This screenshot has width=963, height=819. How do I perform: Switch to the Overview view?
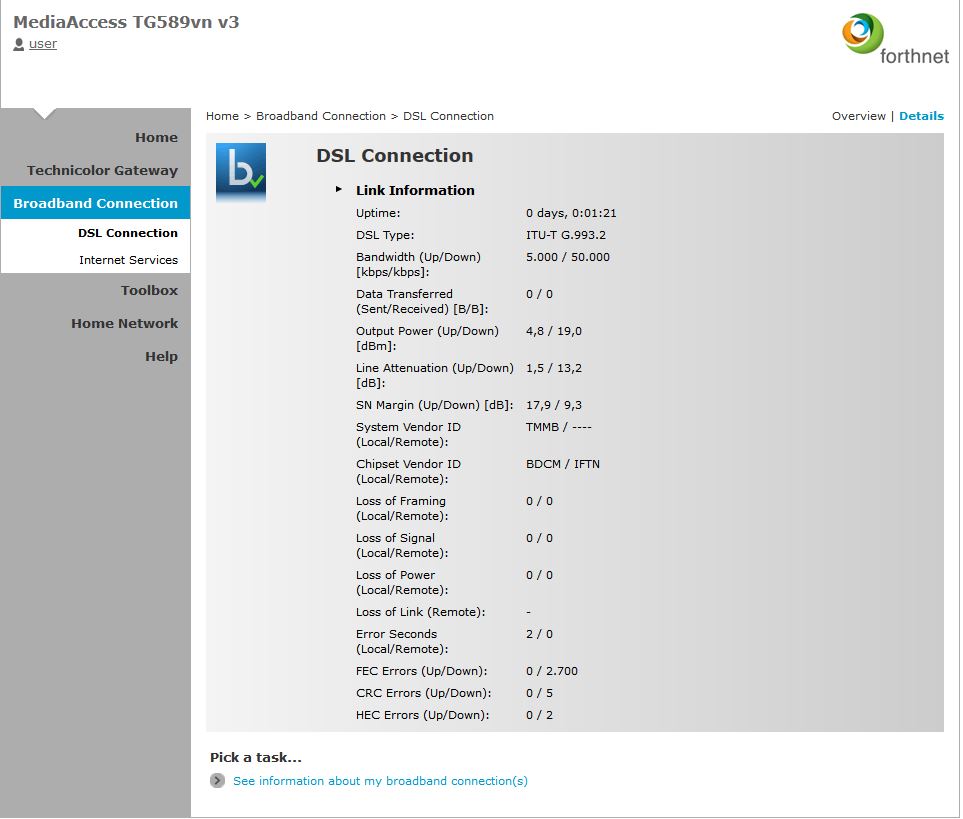click(x=859, y=116)
